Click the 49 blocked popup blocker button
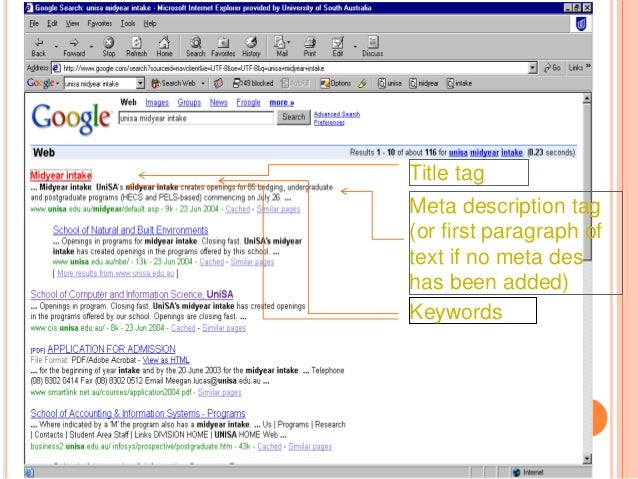The width and height of the screenshot is (638, 479). [x=253, y=83]
